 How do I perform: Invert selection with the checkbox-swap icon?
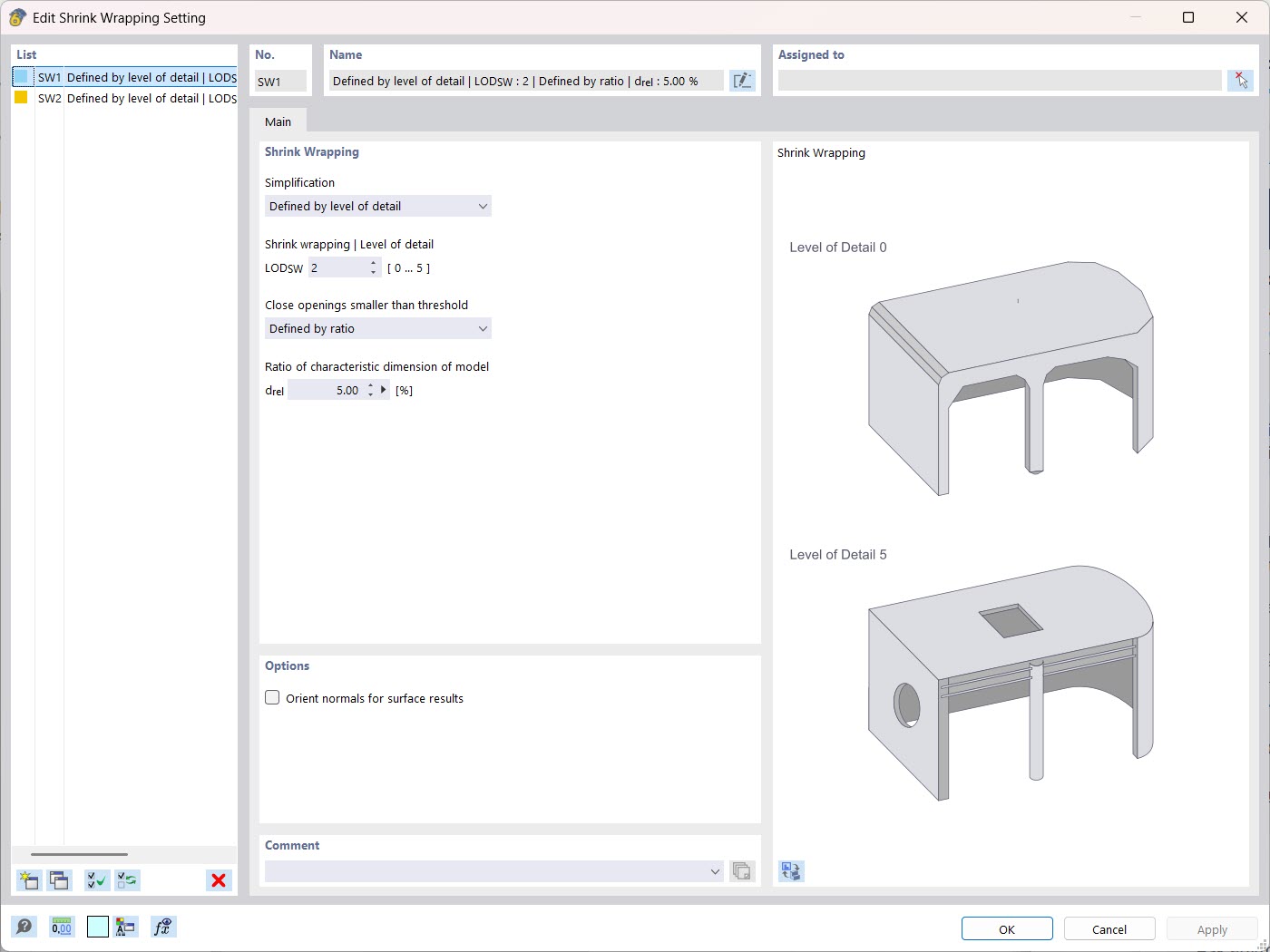coord(127,879)
